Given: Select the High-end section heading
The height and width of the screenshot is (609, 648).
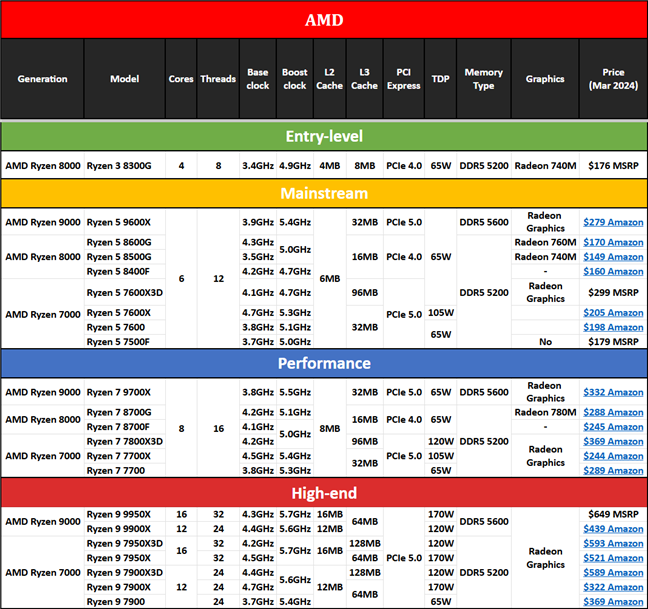Looking at the screenshot, I should tap(324, 492).
